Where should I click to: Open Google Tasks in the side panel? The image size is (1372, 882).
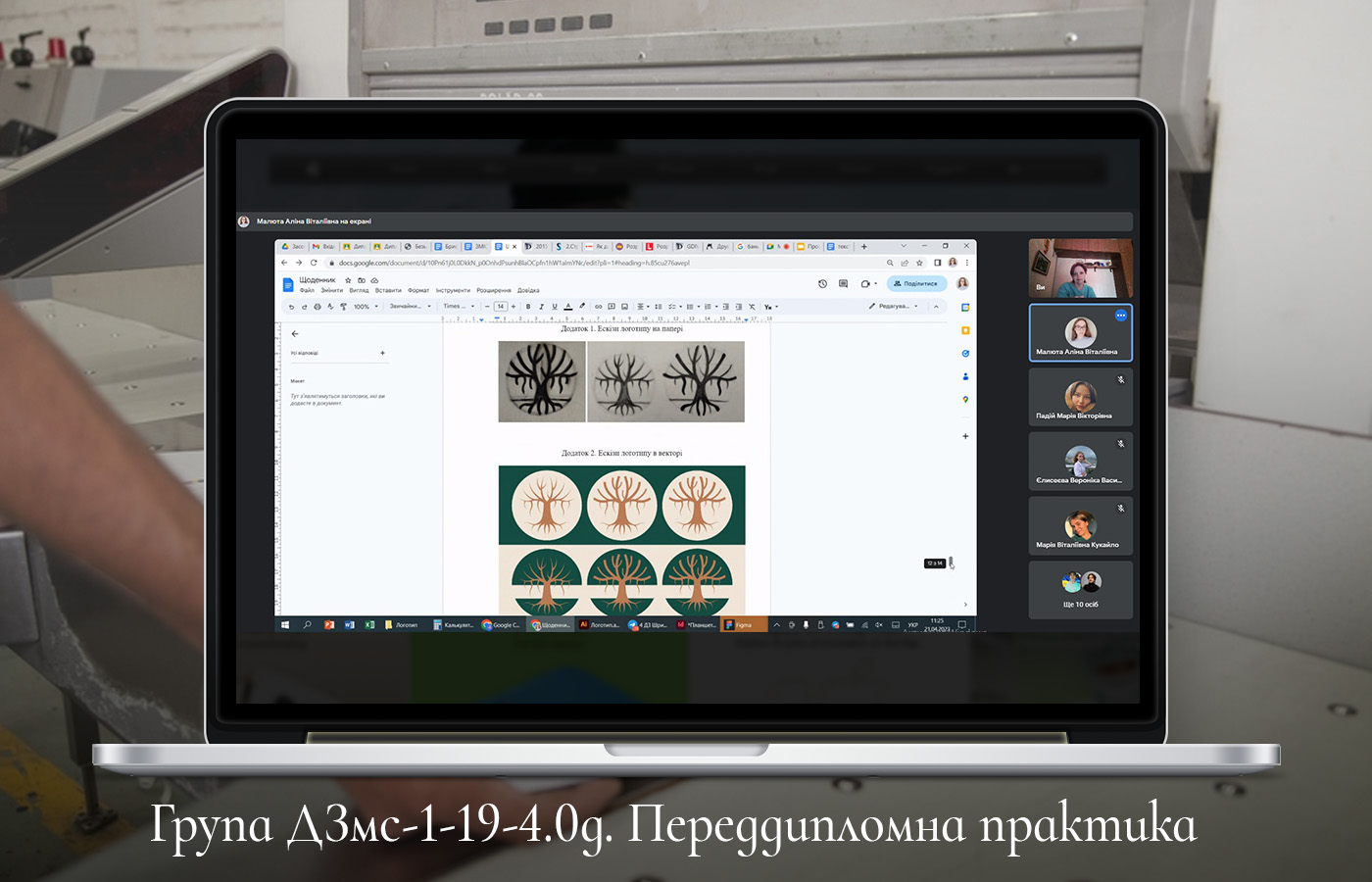(x=965, y=354)
